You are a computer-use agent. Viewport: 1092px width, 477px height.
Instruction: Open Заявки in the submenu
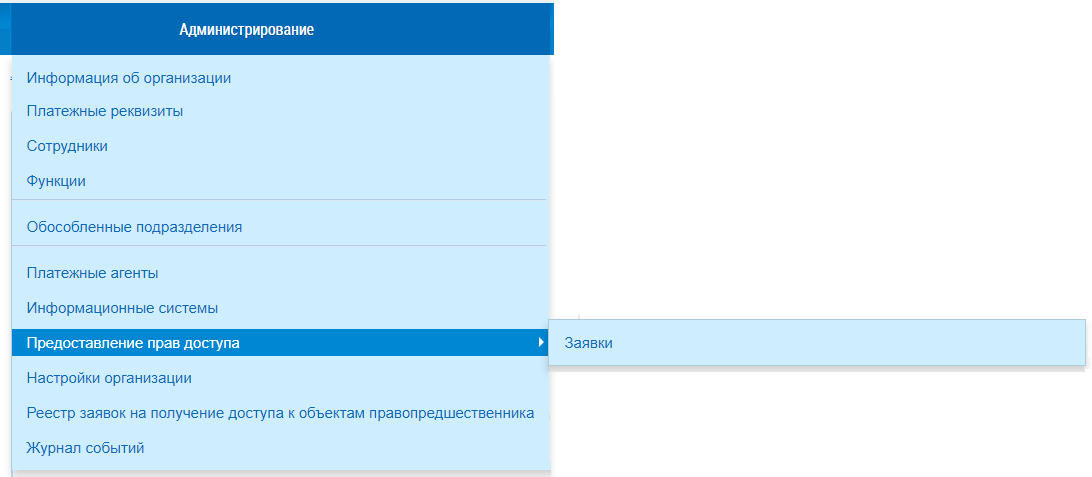pyautogui.click(x=817, y=343)
